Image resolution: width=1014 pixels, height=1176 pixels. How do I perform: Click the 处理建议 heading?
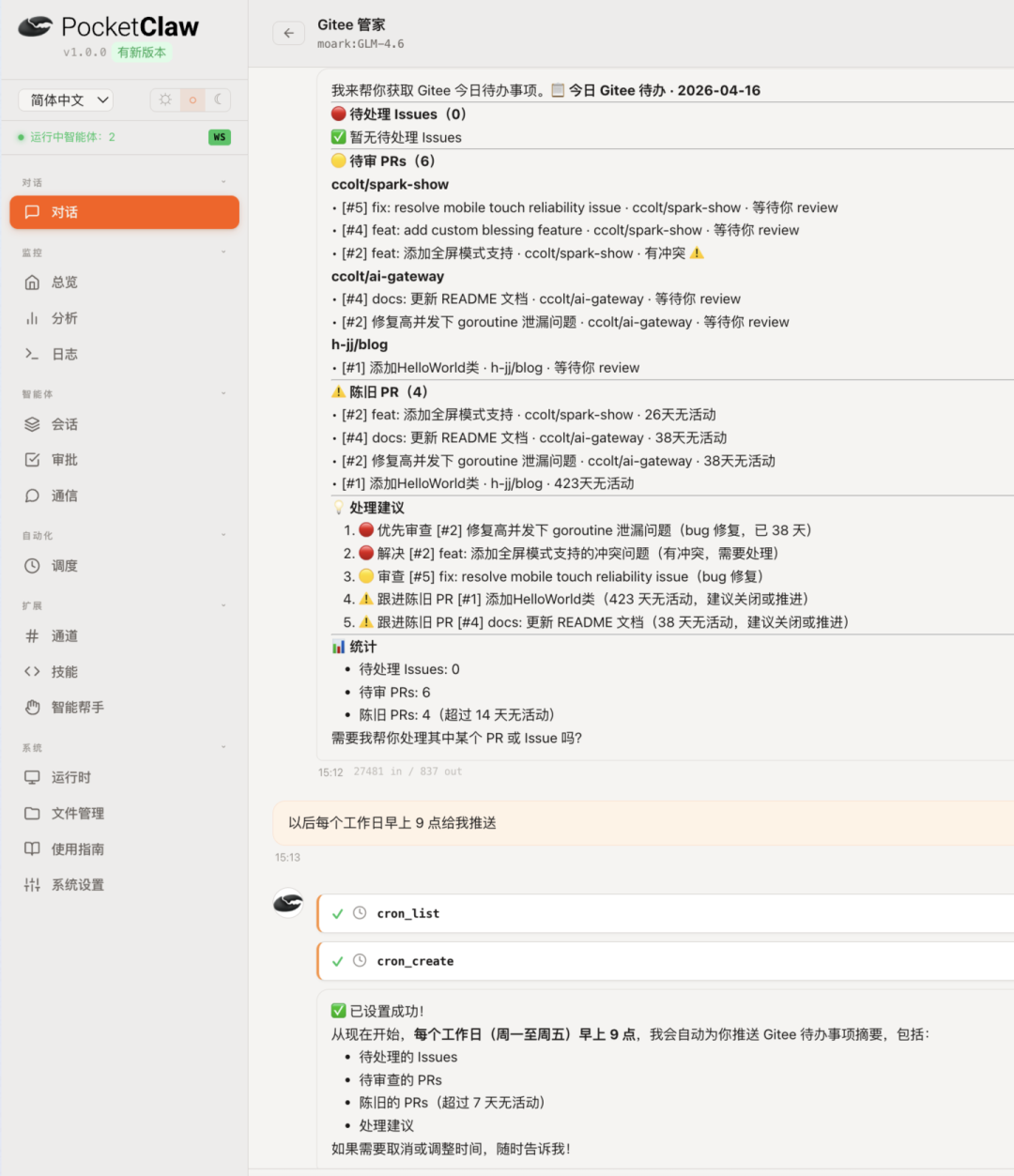[368, 507]
